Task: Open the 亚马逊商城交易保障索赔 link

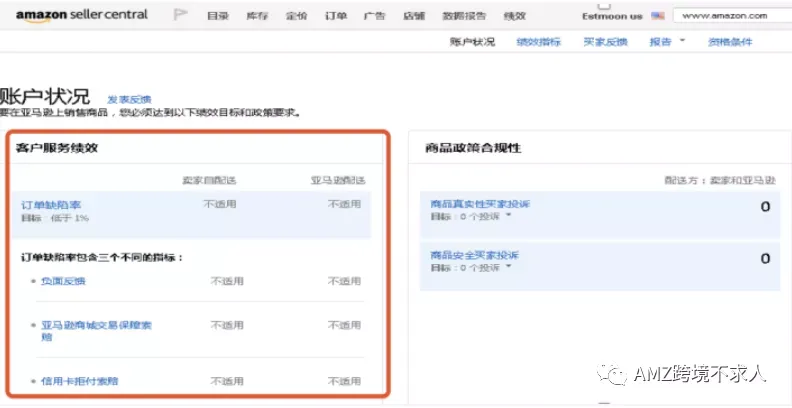Action: (x=96, y=331)
